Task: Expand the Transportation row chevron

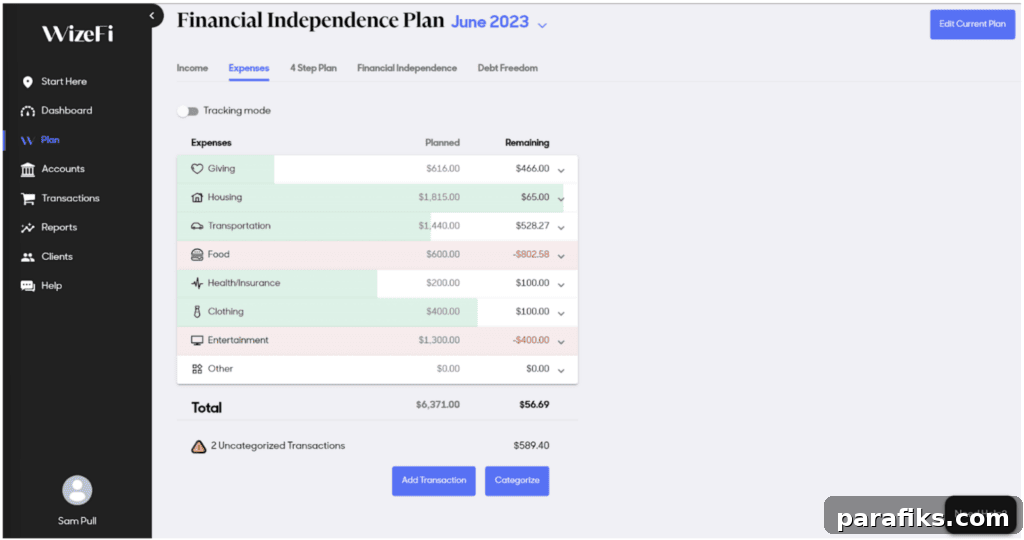Action: click(x=561, y=228)
